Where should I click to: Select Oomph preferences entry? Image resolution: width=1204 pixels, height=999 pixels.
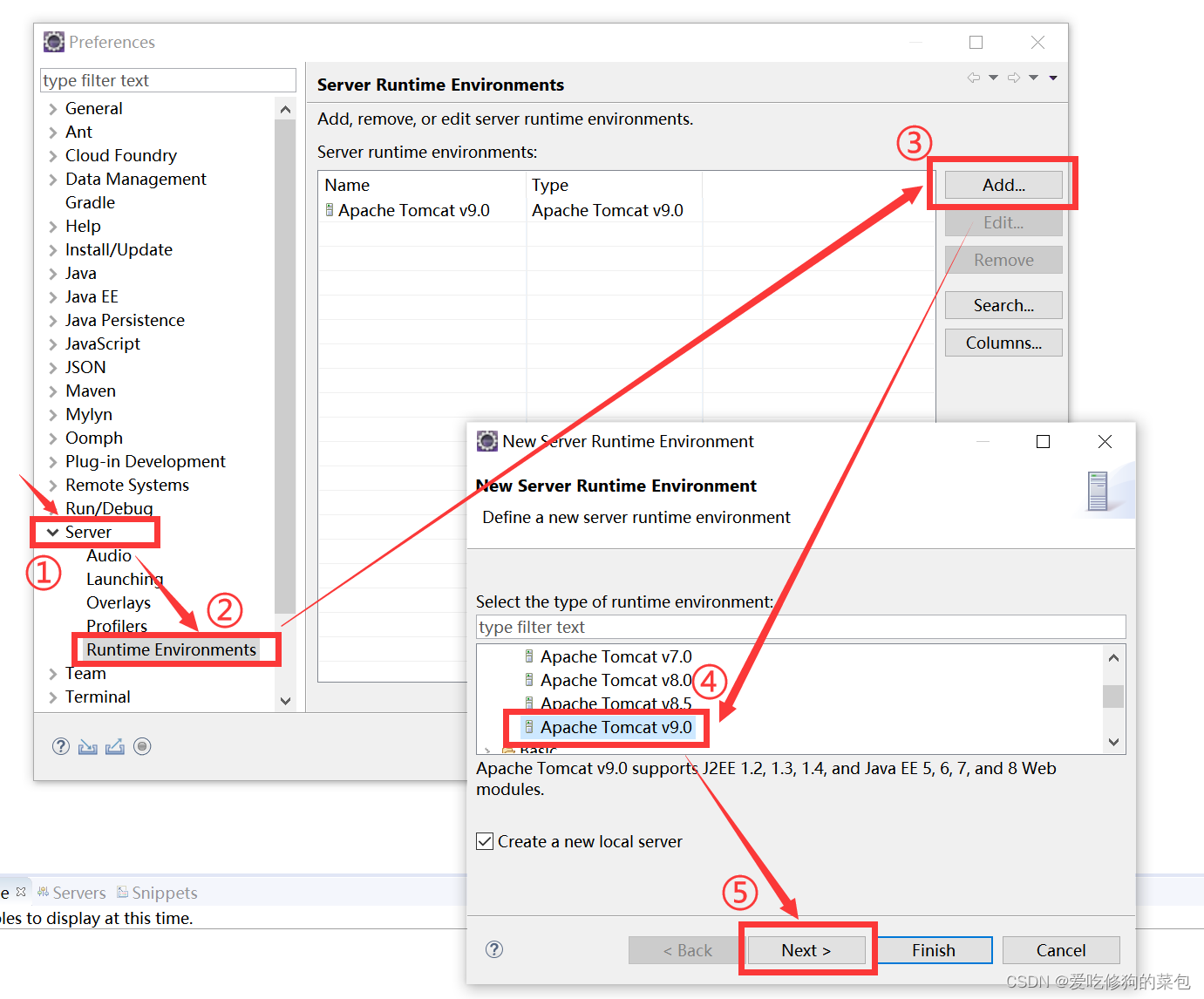(93, 438)
